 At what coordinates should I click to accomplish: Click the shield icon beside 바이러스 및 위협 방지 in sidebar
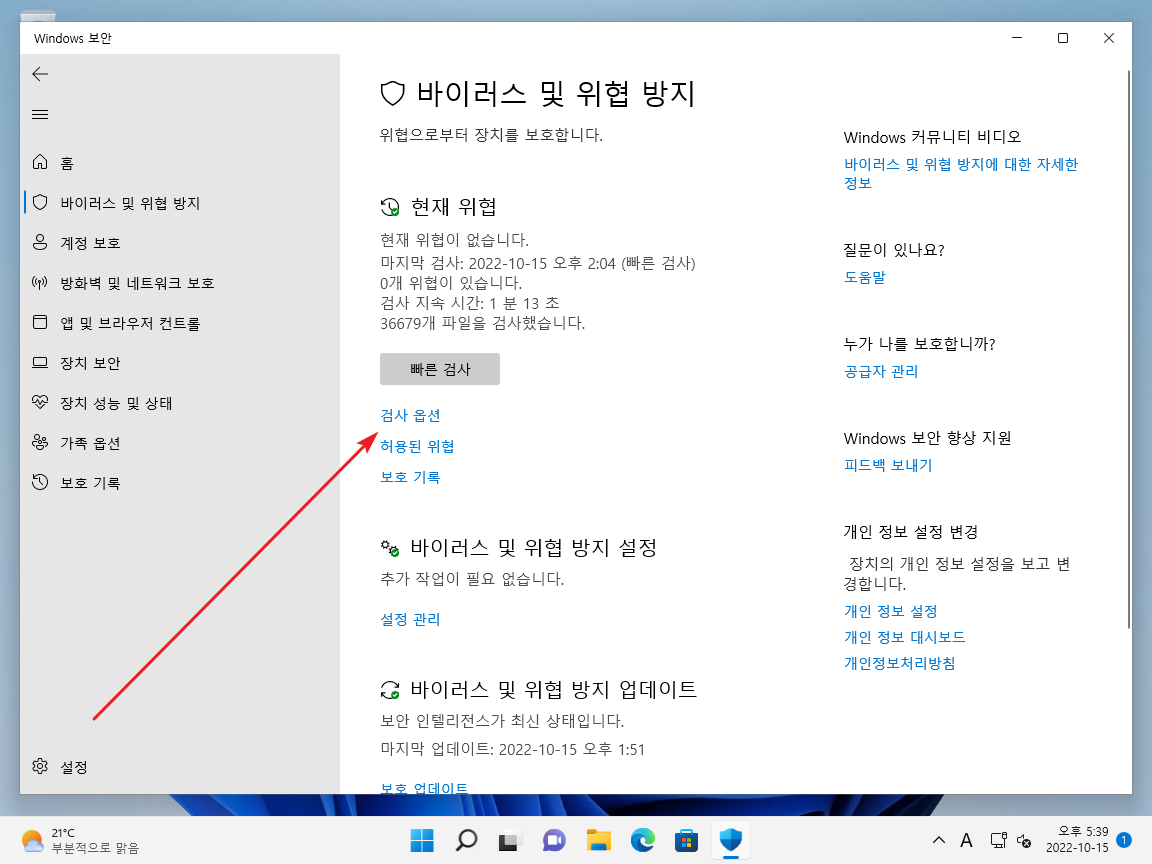click(40, 202)
